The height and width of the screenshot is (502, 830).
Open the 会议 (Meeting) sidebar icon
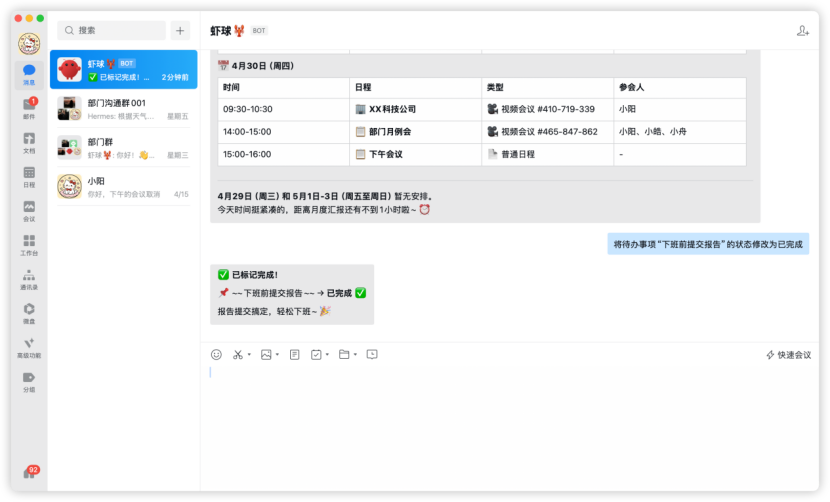coord(29,211)
